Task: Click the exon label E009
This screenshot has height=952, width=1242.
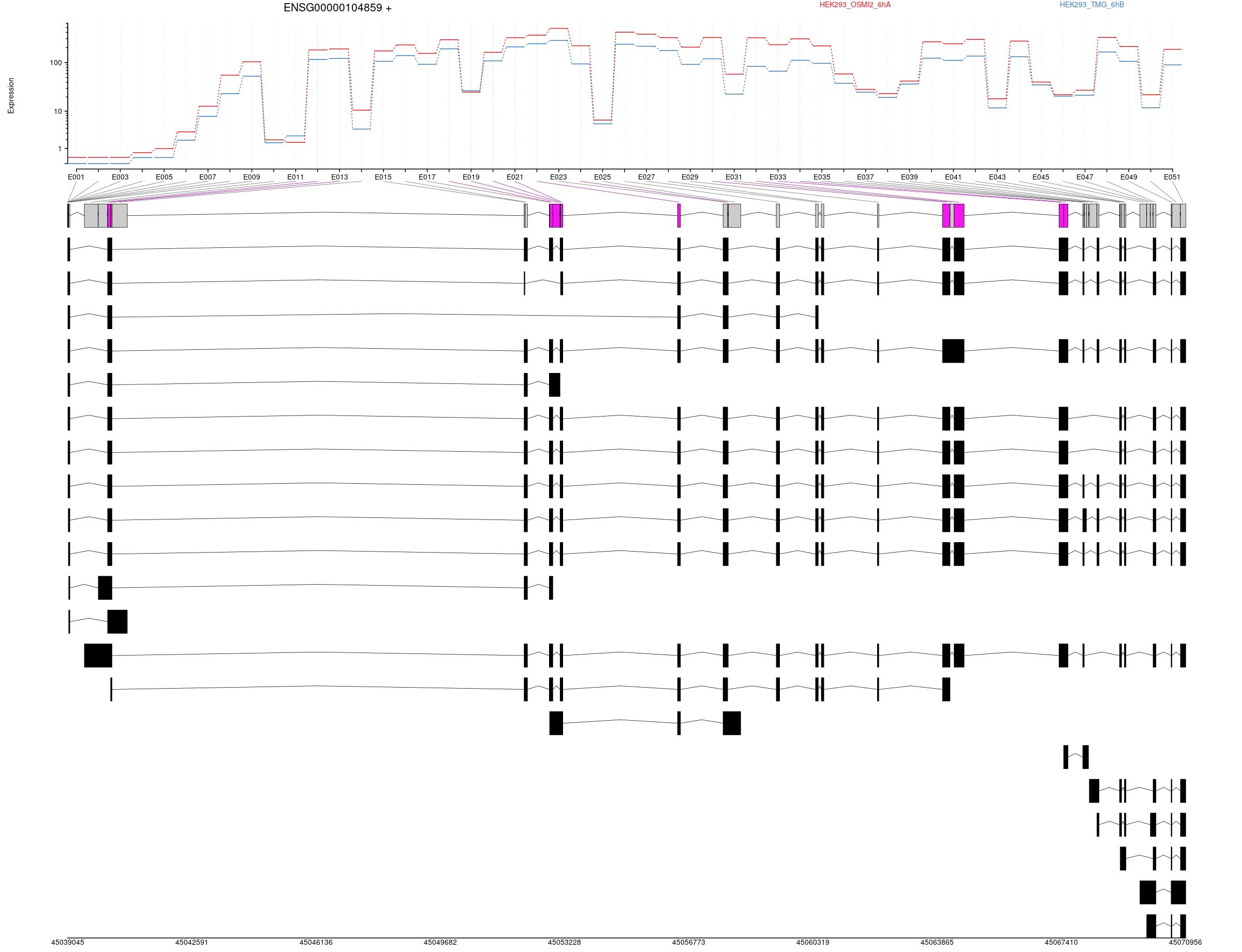Action: [252, 177]
